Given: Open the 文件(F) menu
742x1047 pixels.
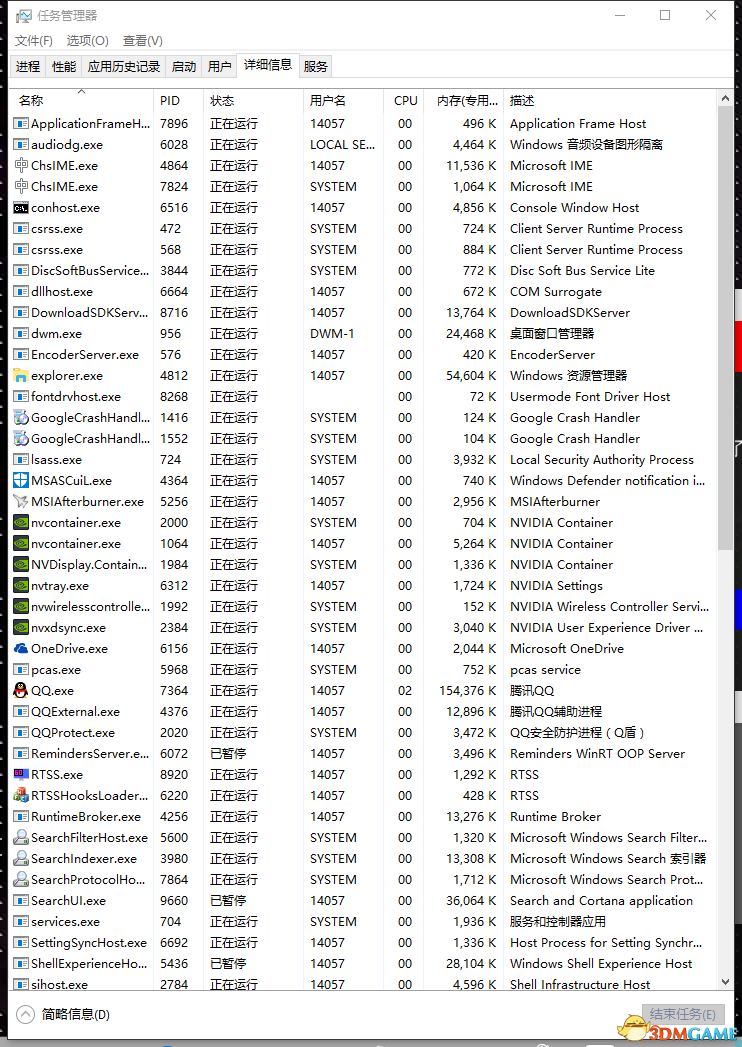Looking at the screenshot, I should (x=33, y=41).
